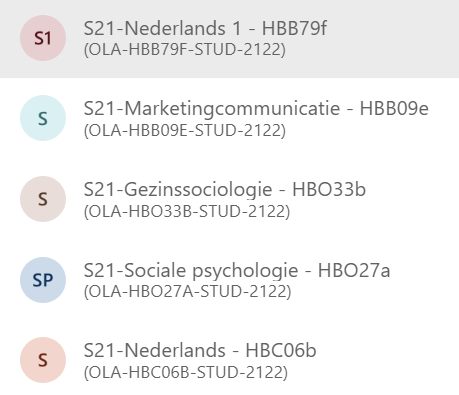Pick the list row containing HBO27a

click(x=229, y=280)
